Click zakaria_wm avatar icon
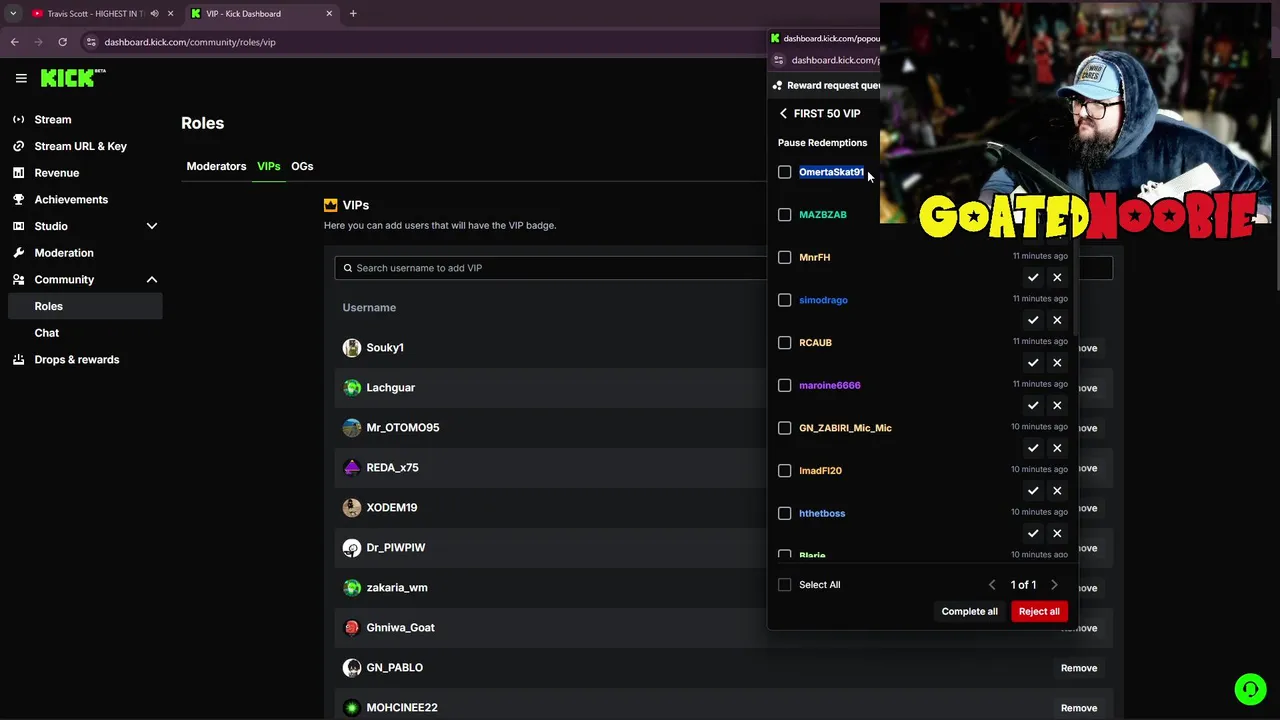This screenshot has height=720, width=1280. point(352,588)
